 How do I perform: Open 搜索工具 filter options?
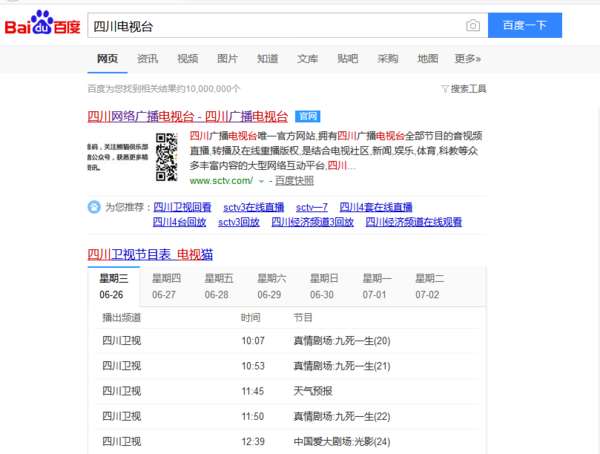464,89
